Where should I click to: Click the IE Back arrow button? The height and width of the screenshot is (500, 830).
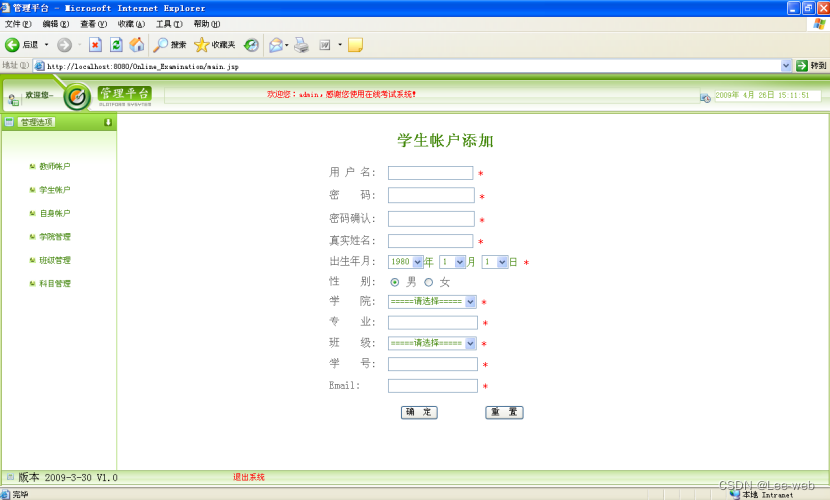(12, 45)
